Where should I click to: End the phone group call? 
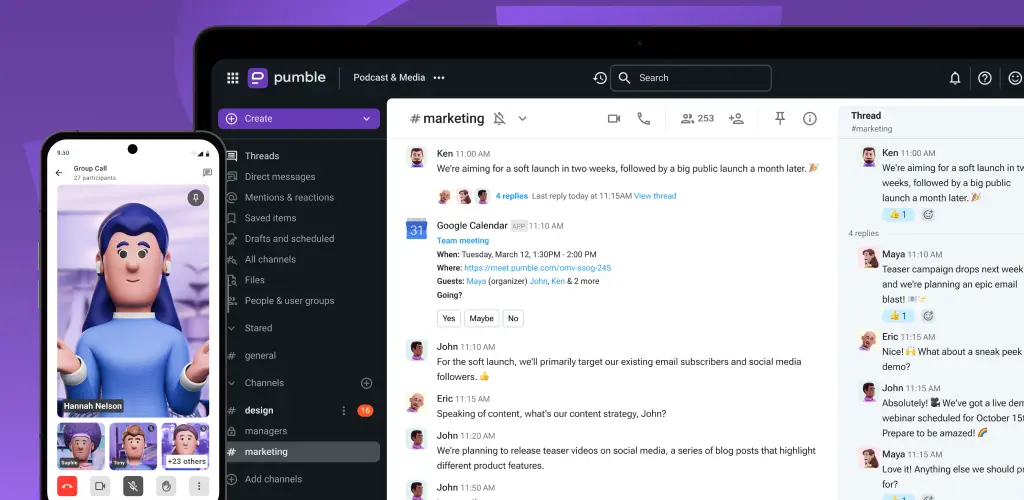point(67,486)
